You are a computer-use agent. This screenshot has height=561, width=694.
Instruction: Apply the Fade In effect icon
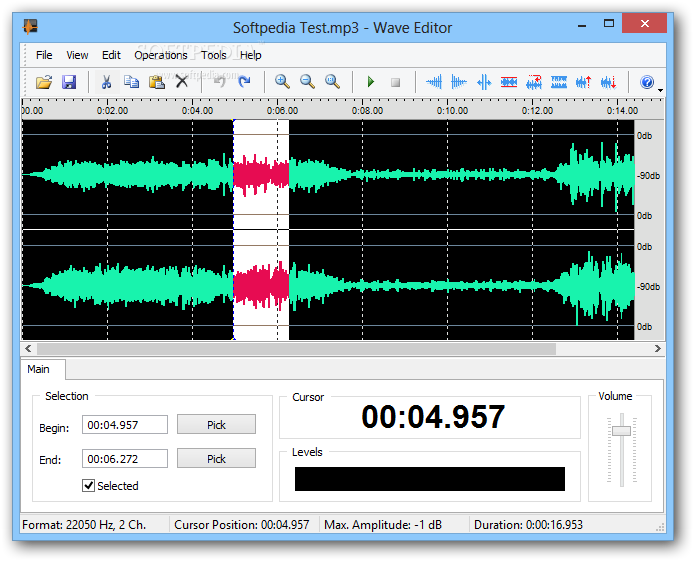[434, 82]
